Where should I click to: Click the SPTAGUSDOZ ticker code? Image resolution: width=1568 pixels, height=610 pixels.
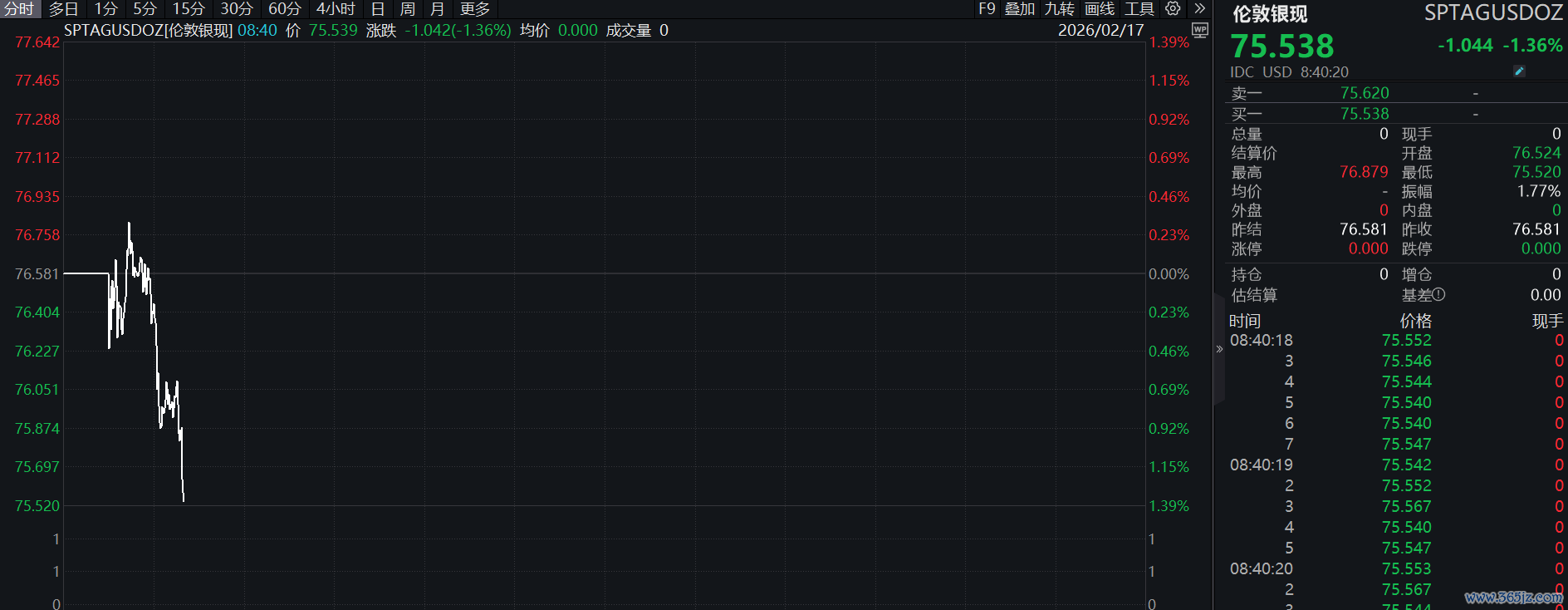pos(1492,13)
